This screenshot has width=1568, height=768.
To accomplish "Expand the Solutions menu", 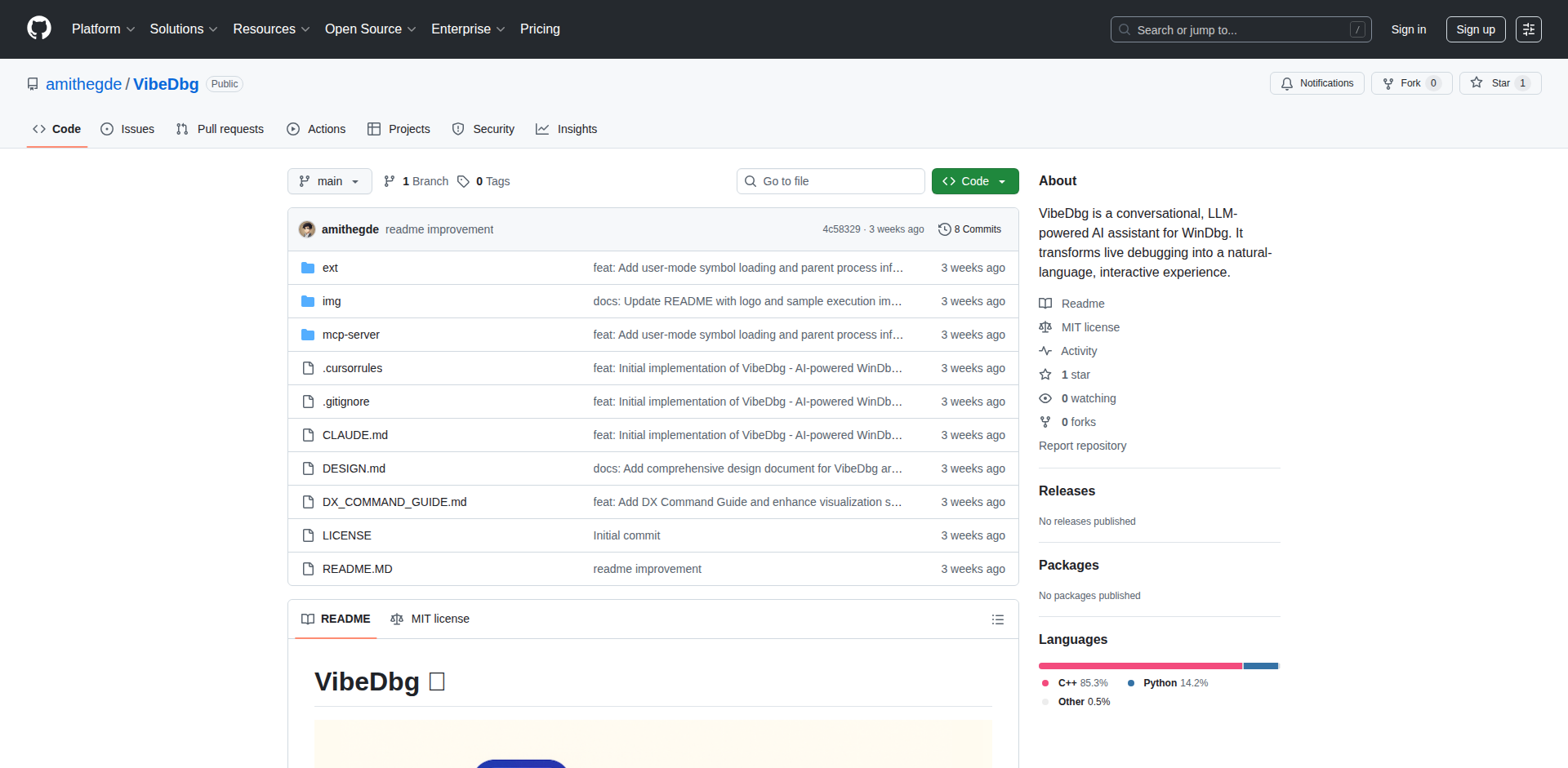I will pos(184,29).
